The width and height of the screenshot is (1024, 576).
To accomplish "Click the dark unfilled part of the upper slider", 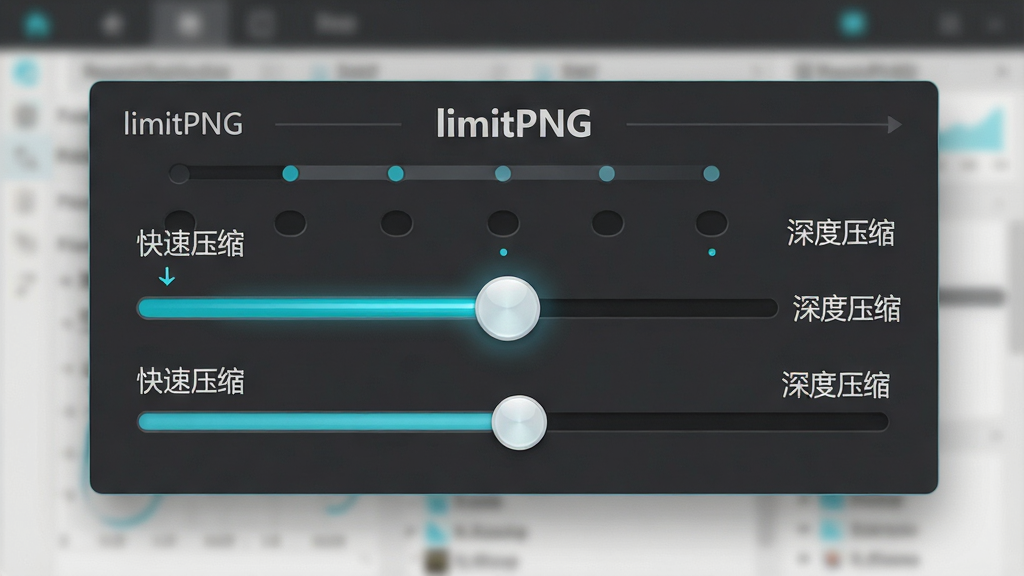I will (658, 308).
